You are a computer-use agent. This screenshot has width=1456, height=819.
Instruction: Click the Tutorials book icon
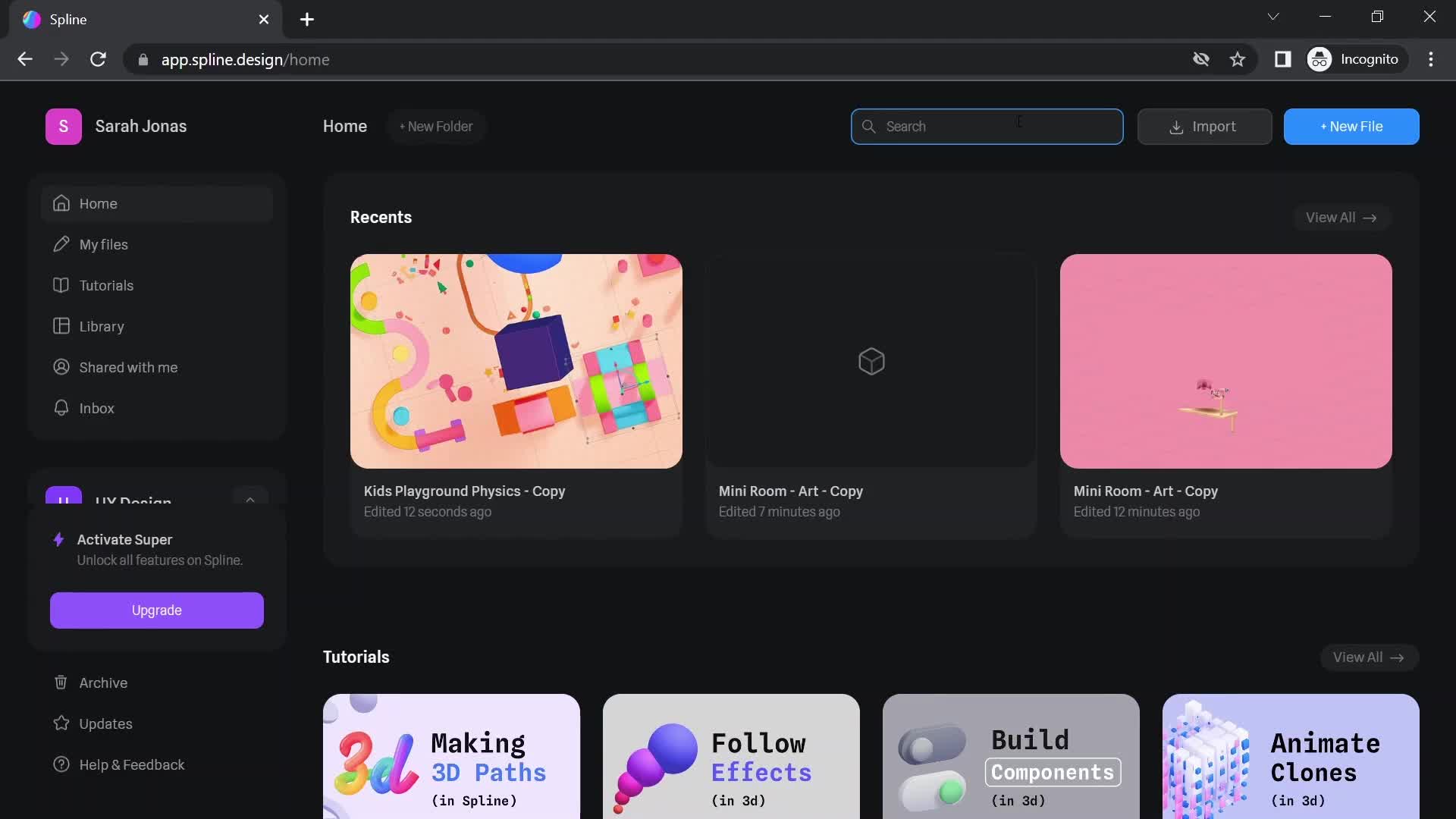pos(61,285)
